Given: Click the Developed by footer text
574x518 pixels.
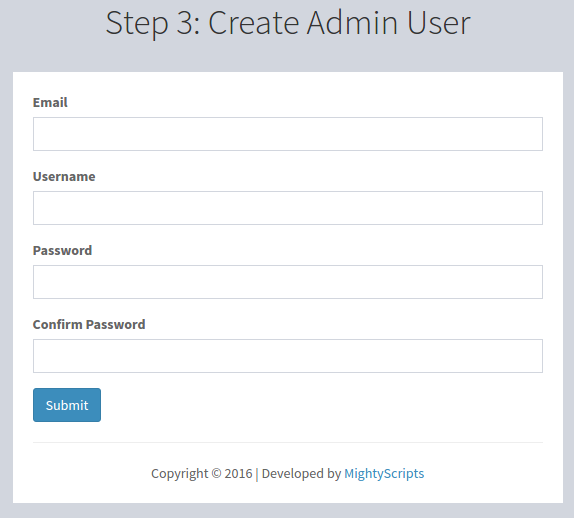Looking at the screenshot, I should pyautogui.click(x=301, y=473).
